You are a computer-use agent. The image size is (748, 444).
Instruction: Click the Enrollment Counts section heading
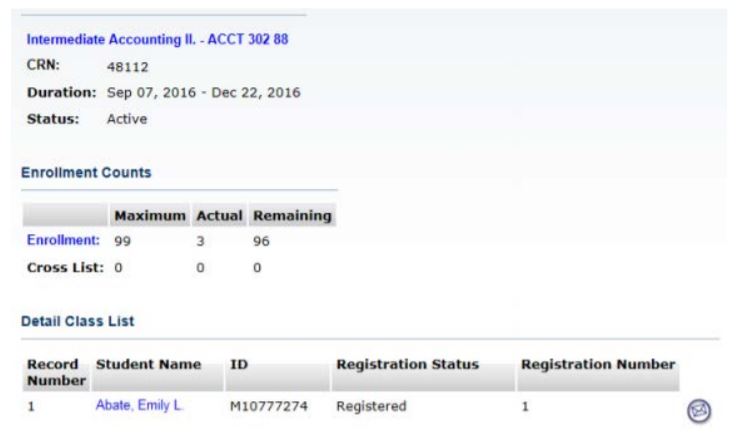coord(86,172)
